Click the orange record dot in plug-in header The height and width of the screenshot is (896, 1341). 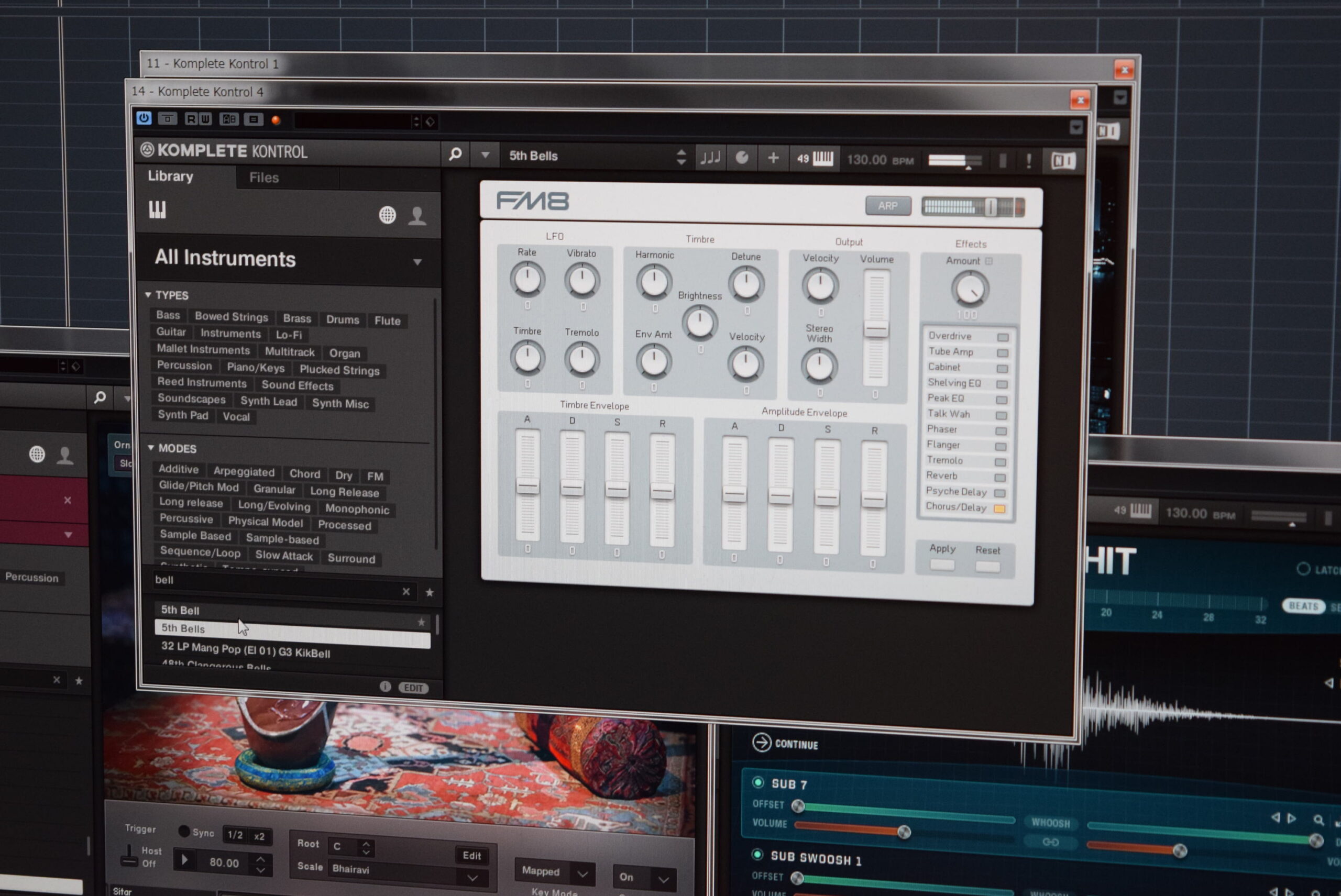point(276,120)
